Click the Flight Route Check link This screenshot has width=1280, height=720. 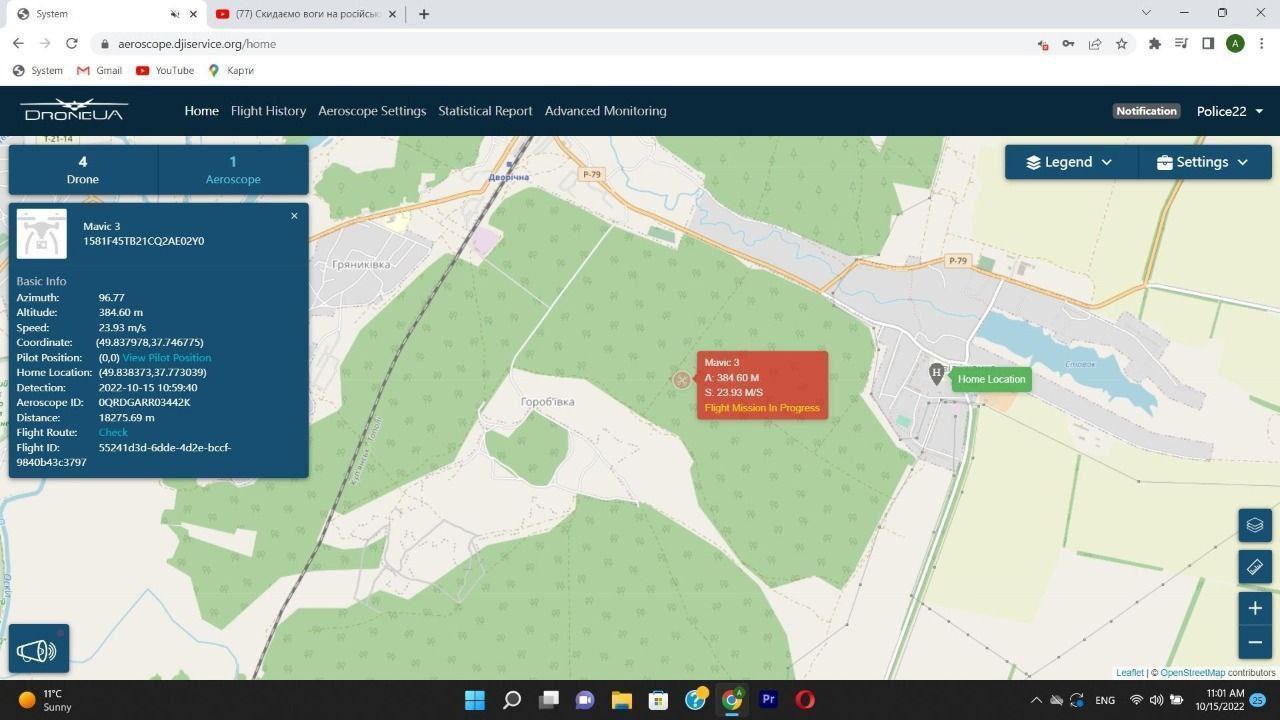coord(113,433)
